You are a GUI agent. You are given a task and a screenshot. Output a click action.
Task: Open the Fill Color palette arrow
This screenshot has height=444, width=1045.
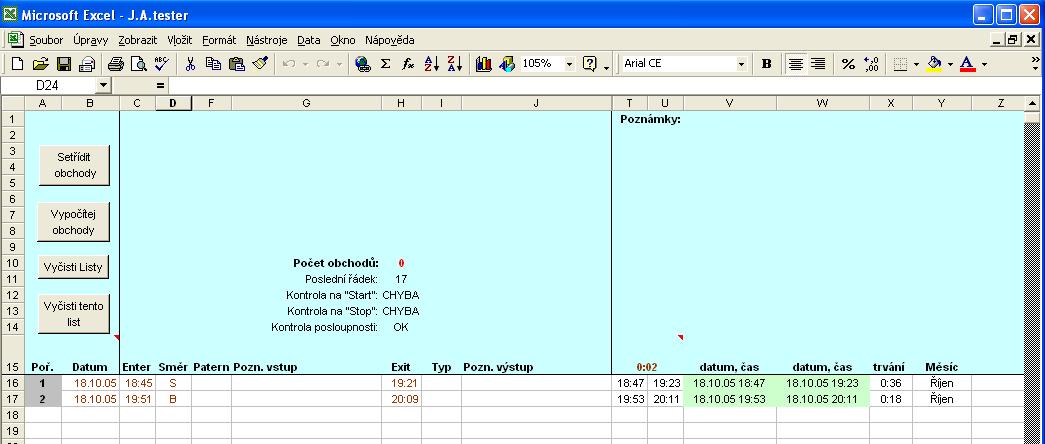pyautogui.click(x=950, y=64)
